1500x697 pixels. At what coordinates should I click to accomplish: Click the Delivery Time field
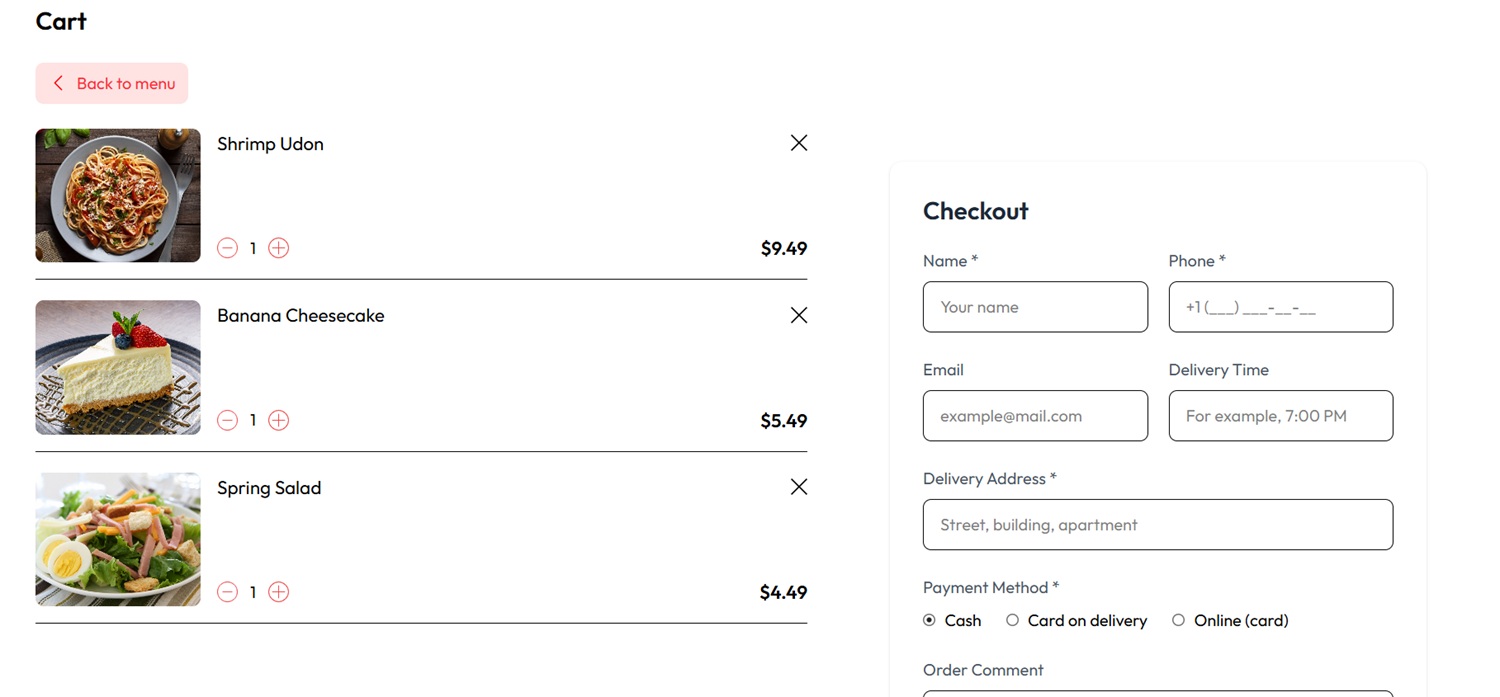click(x=1280, y=416)
